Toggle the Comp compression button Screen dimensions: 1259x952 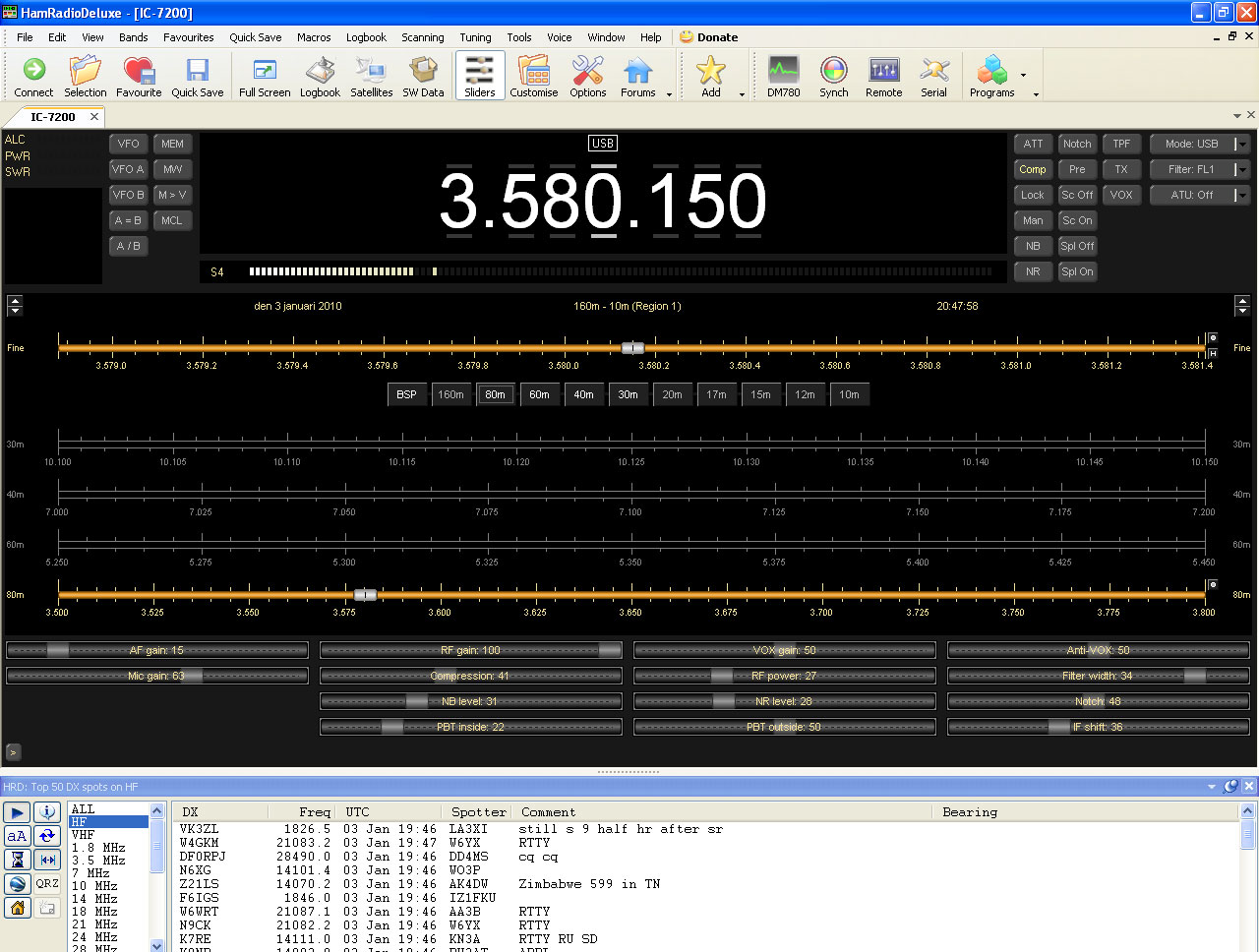[1033, 169]
